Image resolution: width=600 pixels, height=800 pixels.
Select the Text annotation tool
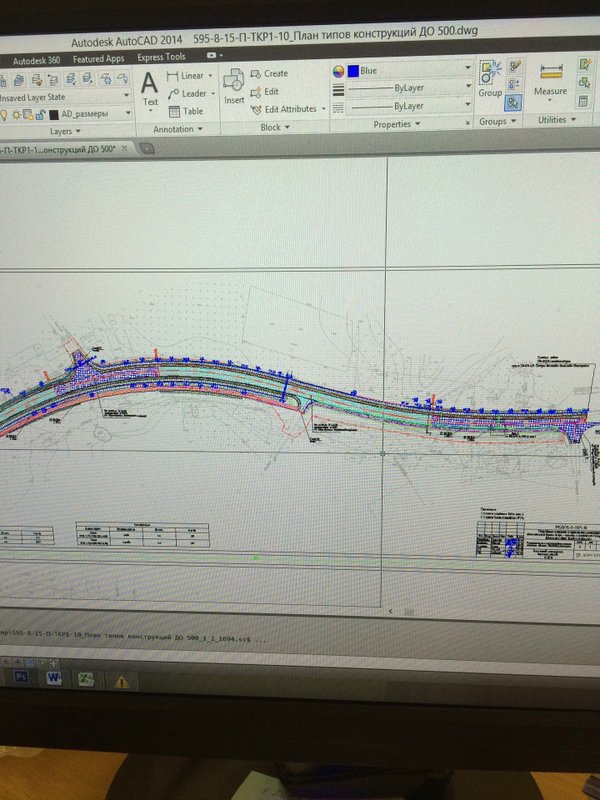coord(149,90)
